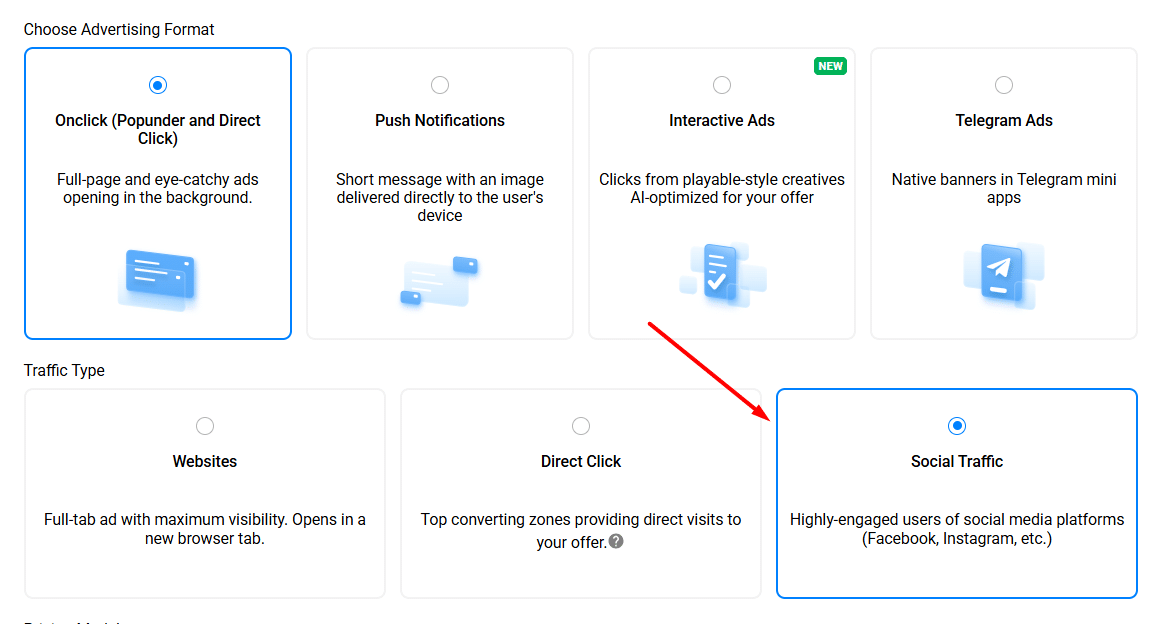Click the Push Notifications heading

tap(440, 120)
